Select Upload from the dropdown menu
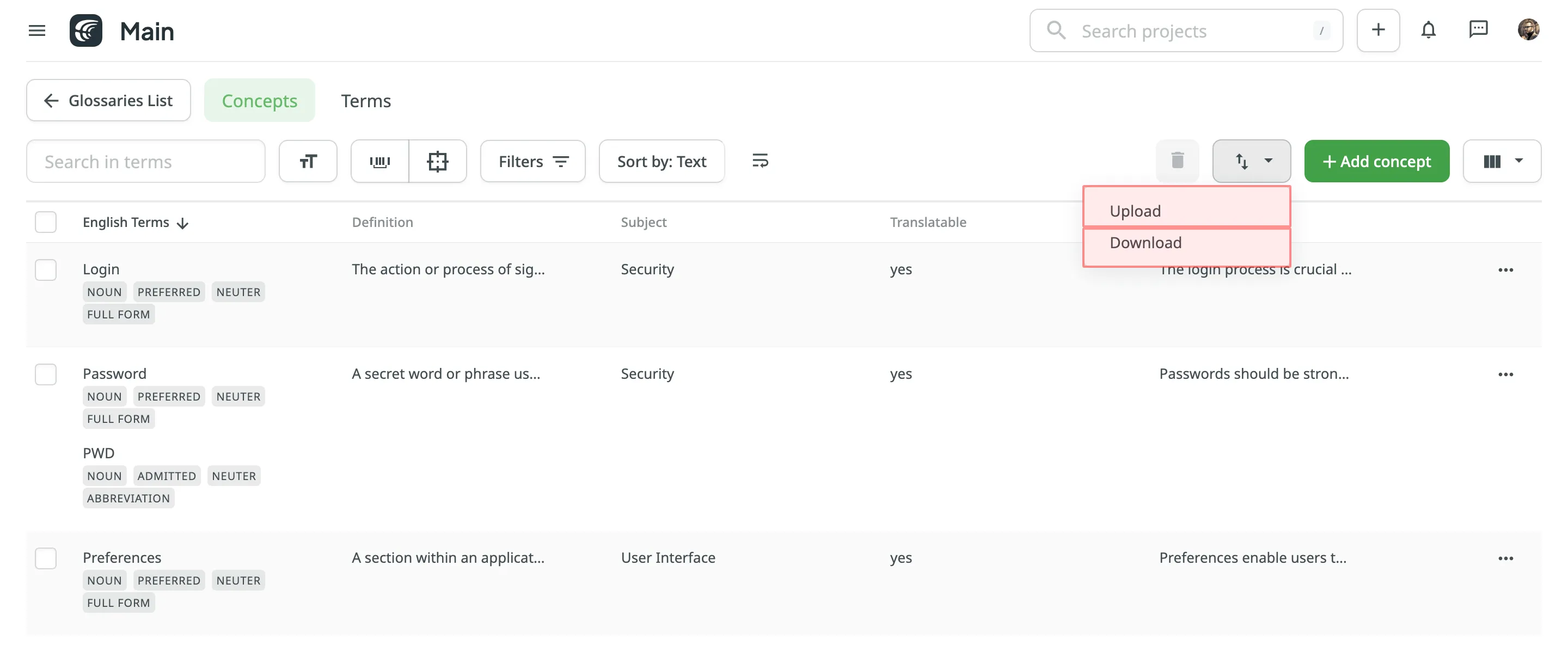Screen dimensions: 1568x670 point(1186,210)
